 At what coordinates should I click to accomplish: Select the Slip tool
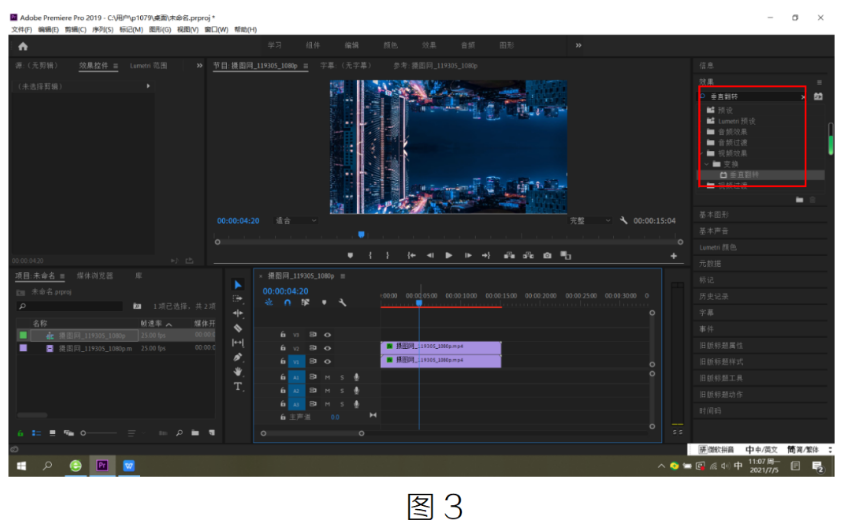[238, 342]
